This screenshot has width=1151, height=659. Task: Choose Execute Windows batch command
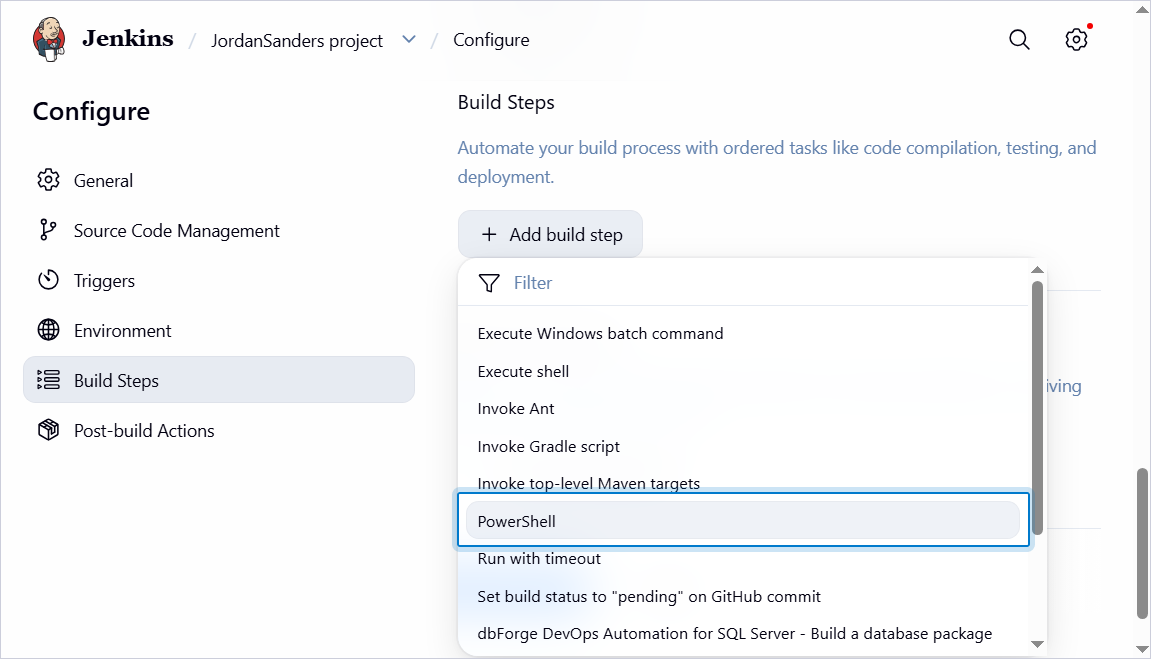click(743, 334)
